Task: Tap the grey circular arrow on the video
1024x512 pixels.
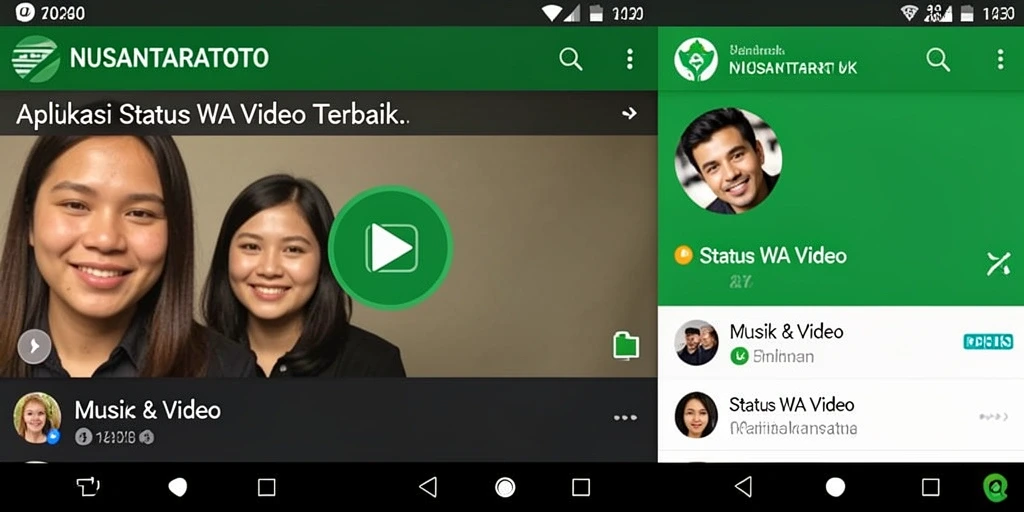Action: [x=34, y=347]
